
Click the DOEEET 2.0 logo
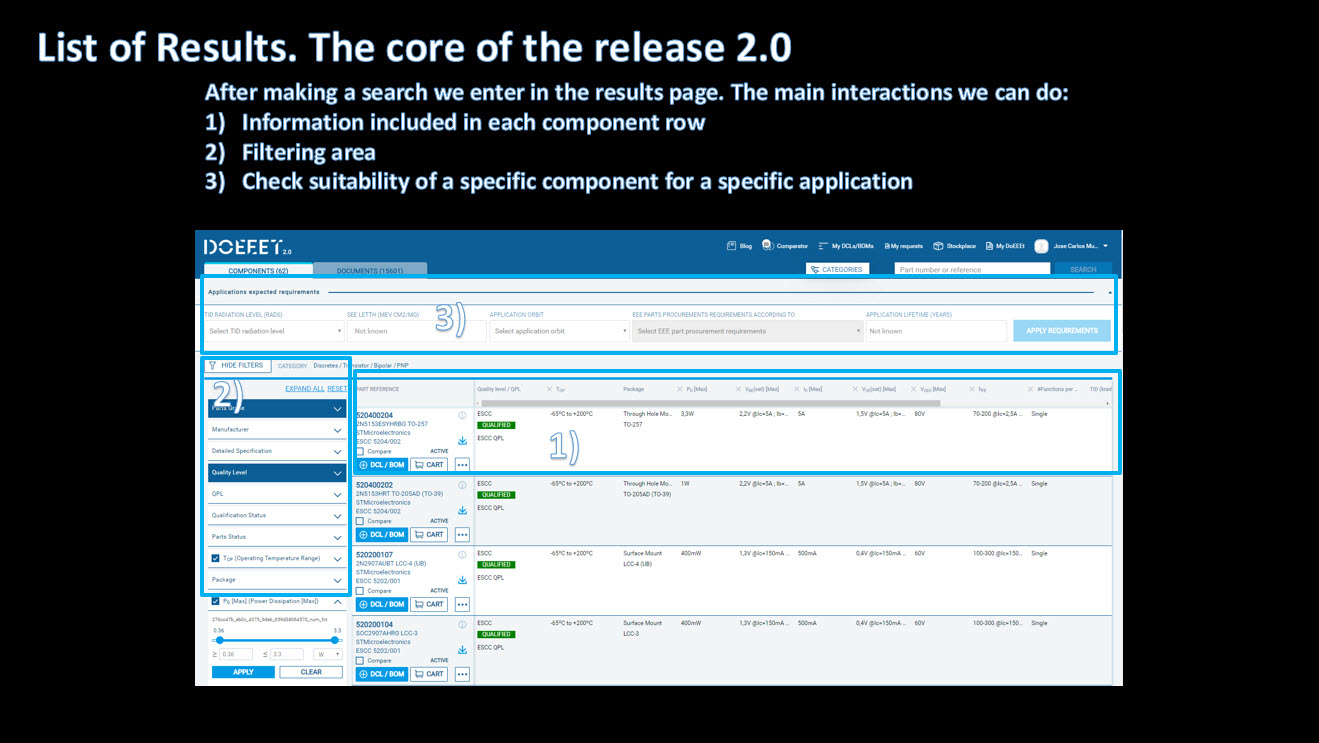248,247
